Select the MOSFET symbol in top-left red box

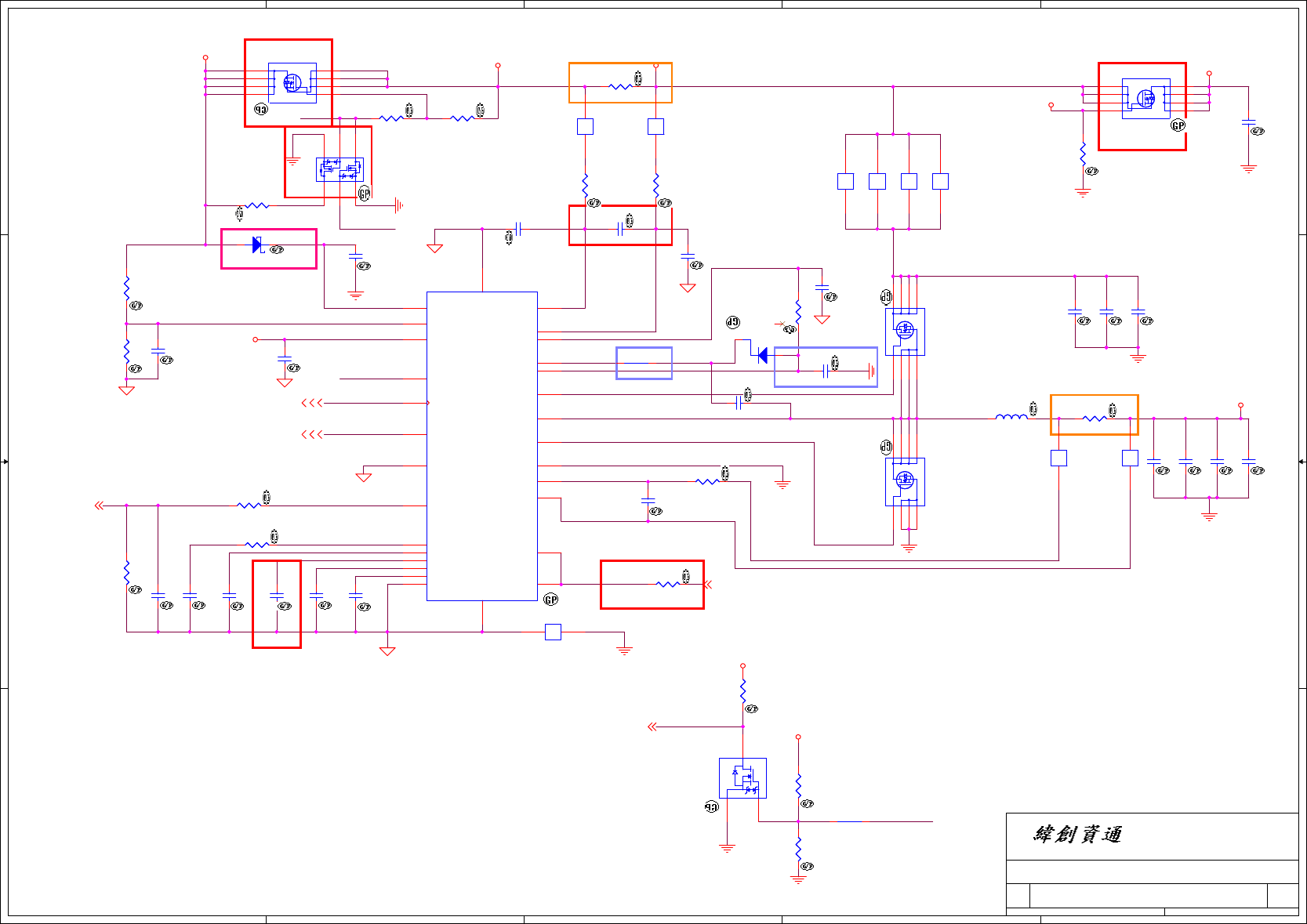(292, 82)
